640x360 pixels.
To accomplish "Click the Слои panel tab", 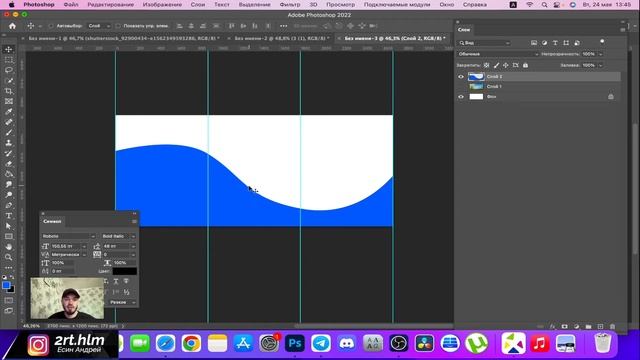I will coord(464,30).
